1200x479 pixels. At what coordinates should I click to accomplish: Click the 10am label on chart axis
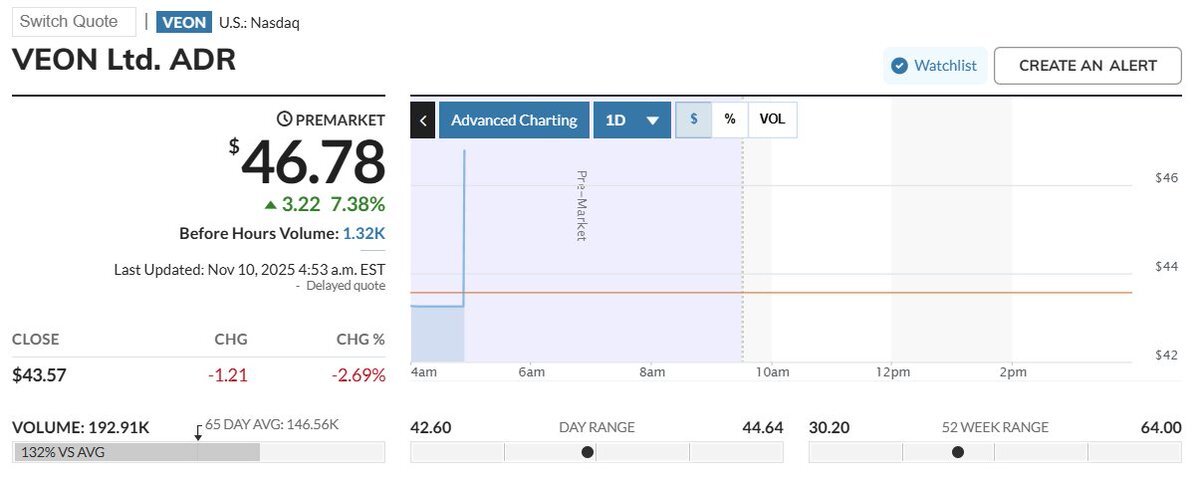coord(773,373)
